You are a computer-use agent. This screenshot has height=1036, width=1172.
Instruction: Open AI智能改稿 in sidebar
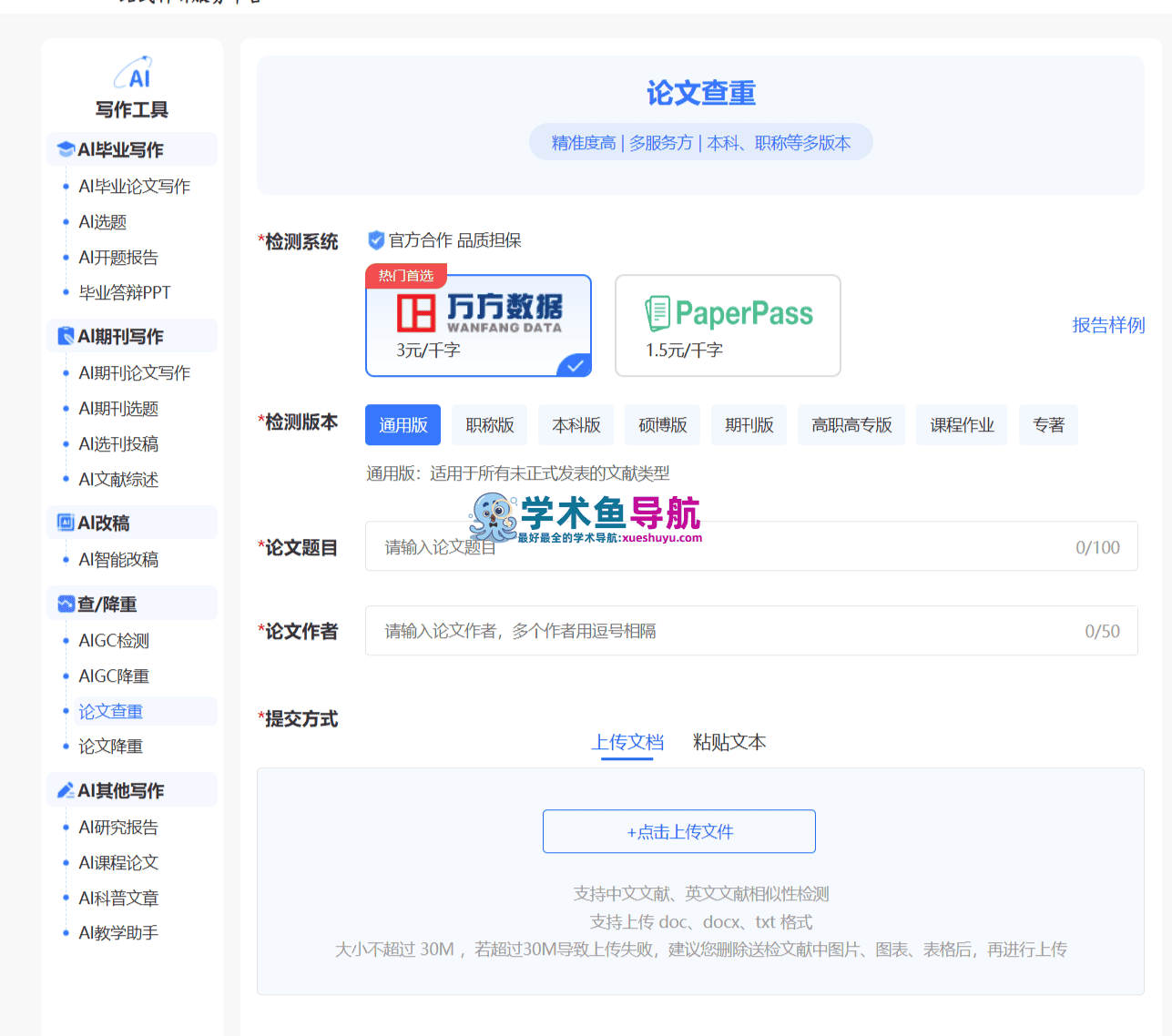pyautogui.click(x=118, y=559)
